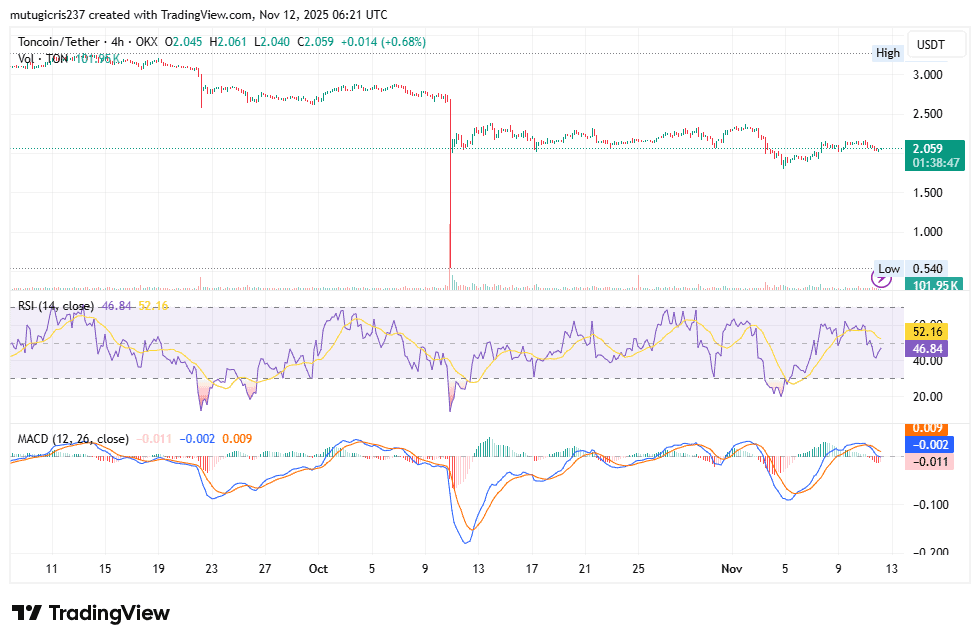Click the purple lightning event icon
Image resolution: width=980 pixels, height=643 pixels.
point(882,280)
